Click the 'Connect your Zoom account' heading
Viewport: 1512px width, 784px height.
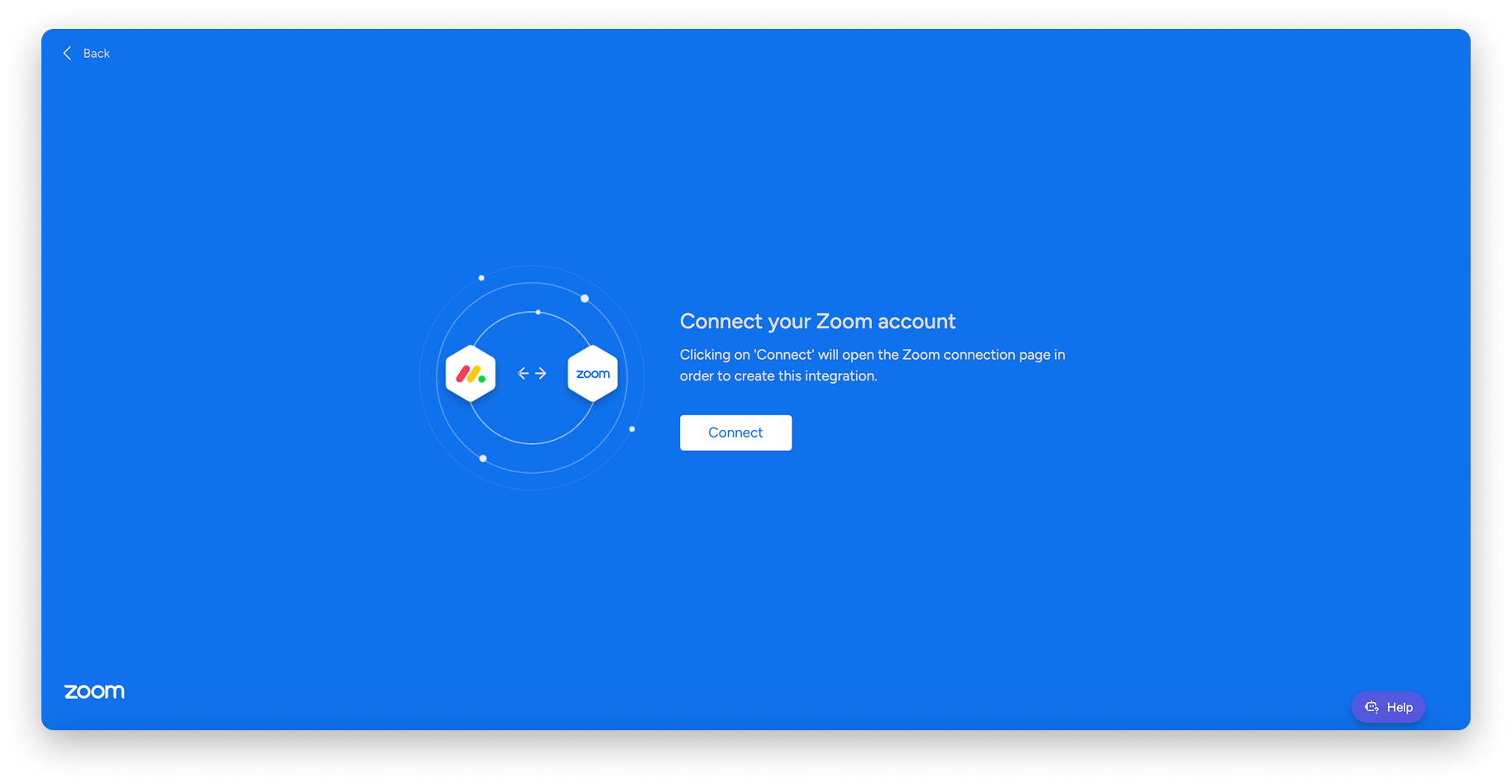817,321
